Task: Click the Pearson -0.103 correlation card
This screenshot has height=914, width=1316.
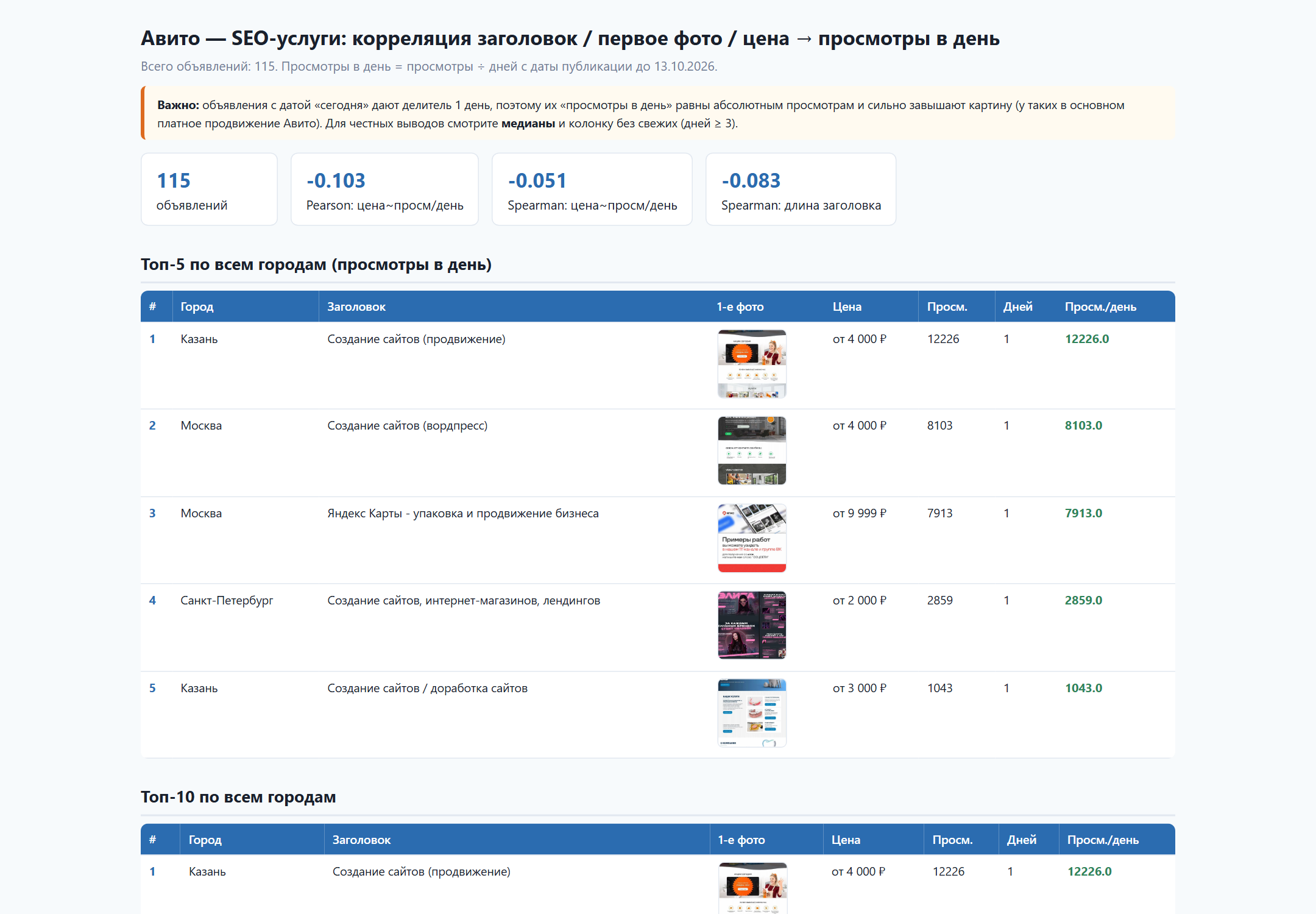Action: click(x=384, y=190)
